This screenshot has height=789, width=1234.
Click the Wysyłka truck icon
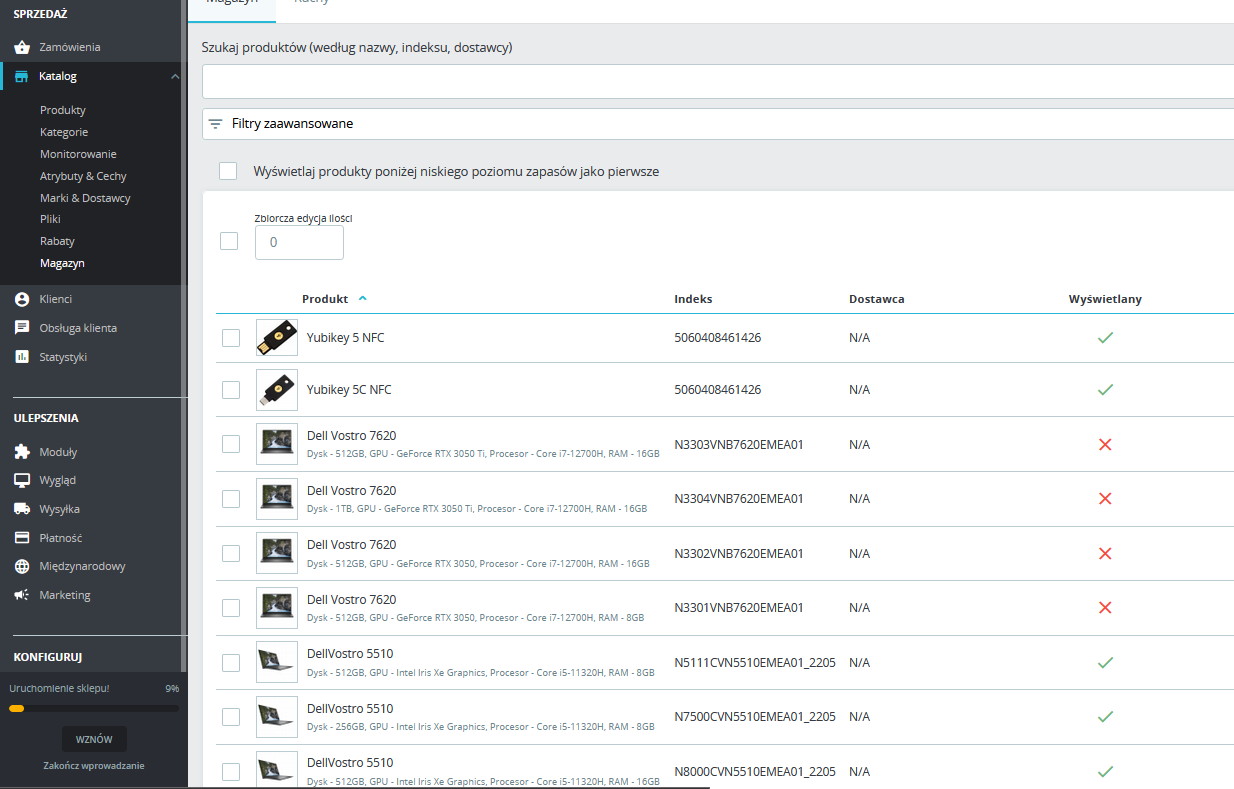[x=22, y=509]
